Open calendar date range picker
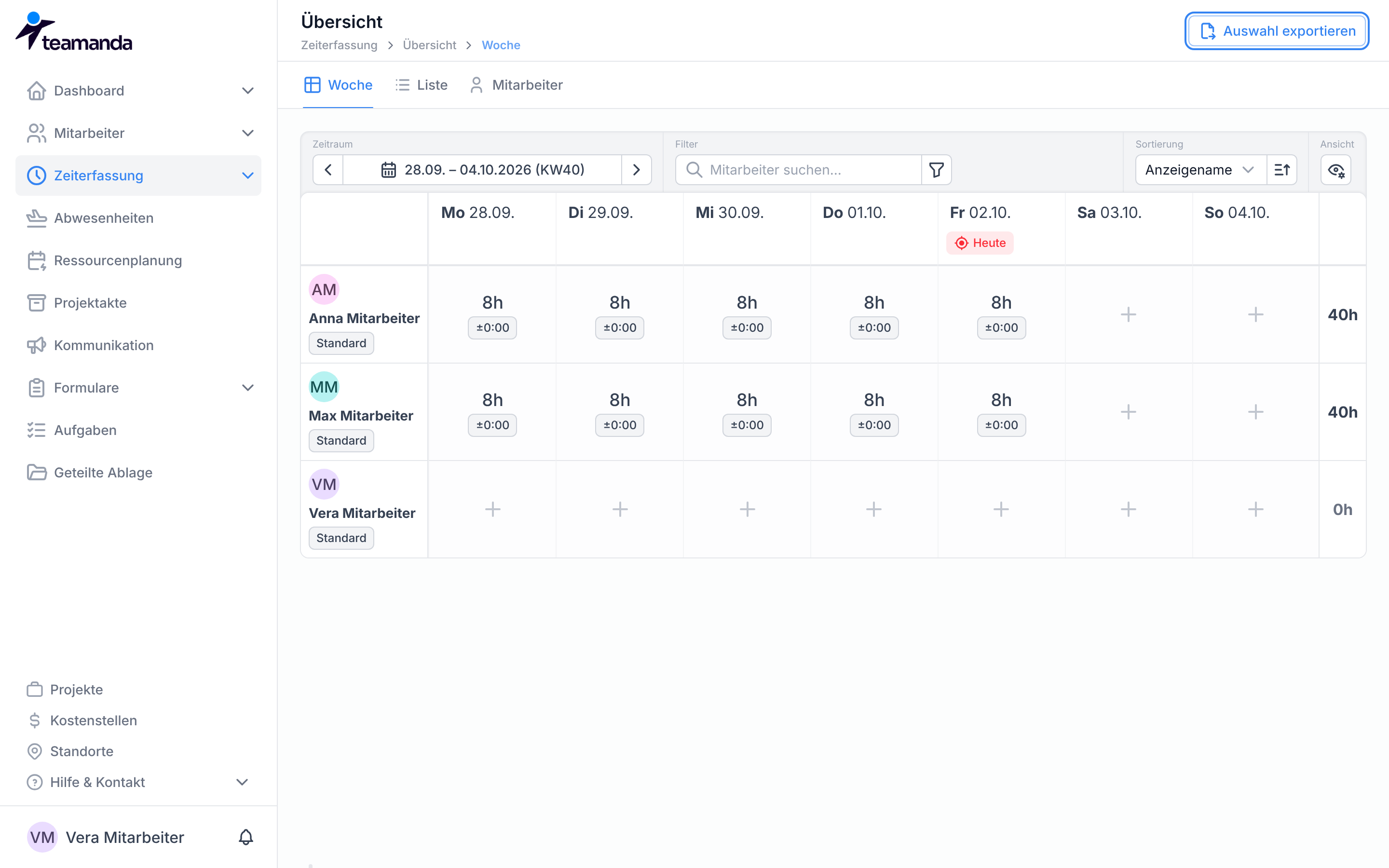 pos(482,170)
